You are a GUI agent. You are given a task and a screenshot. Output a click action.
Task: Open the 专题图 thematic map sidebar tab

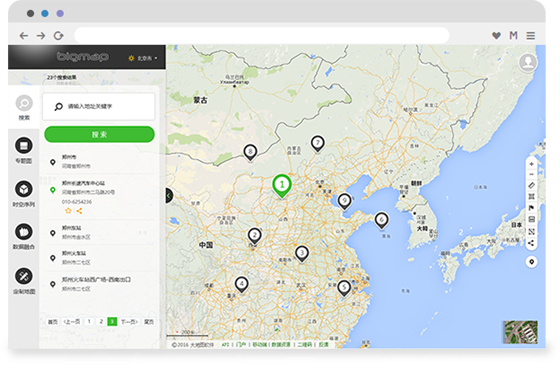pos(24,150)
